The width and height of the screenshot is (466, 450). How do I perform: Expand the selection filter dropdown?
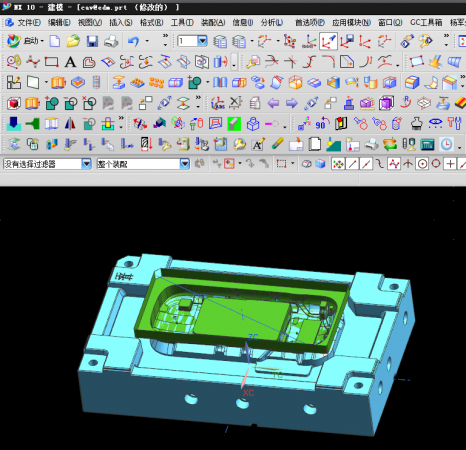click(86, 164)
